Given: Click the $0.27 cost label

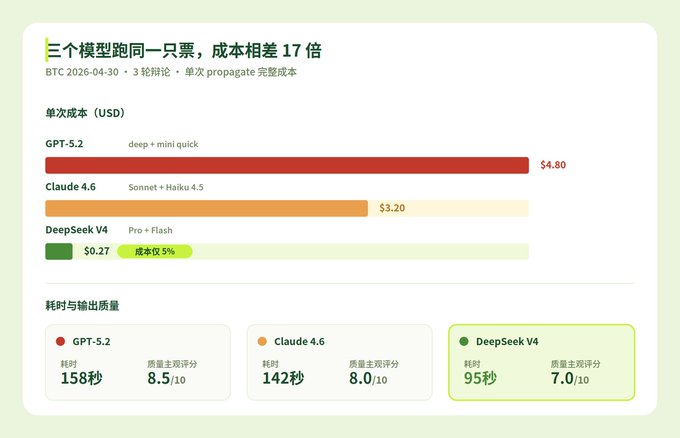Looking at the screenshot, I should click(96, 251).
